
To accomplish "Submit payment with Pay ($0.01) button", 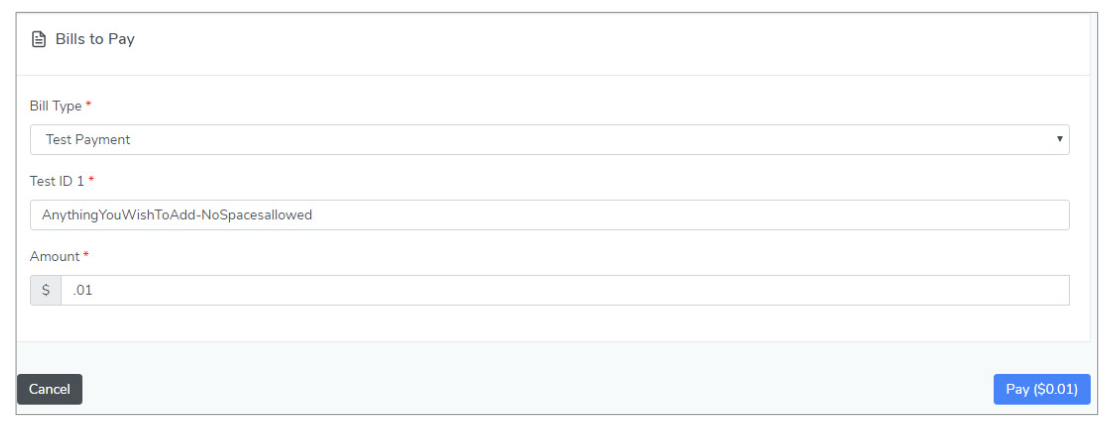I will pos(1041,389).
